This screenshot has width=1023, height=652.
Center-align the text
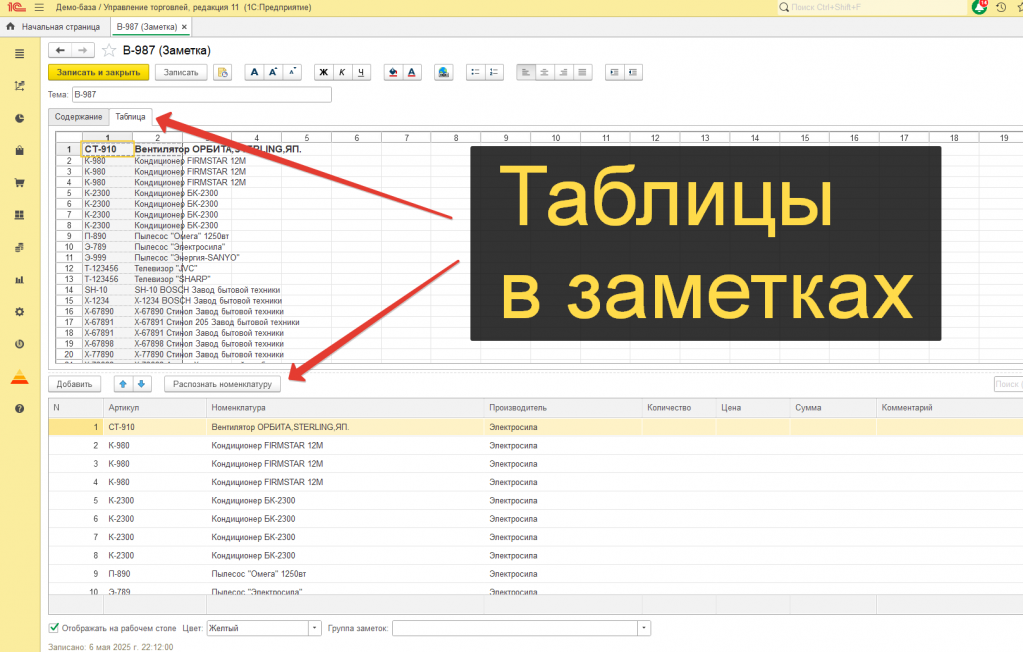tap(544, 72)
